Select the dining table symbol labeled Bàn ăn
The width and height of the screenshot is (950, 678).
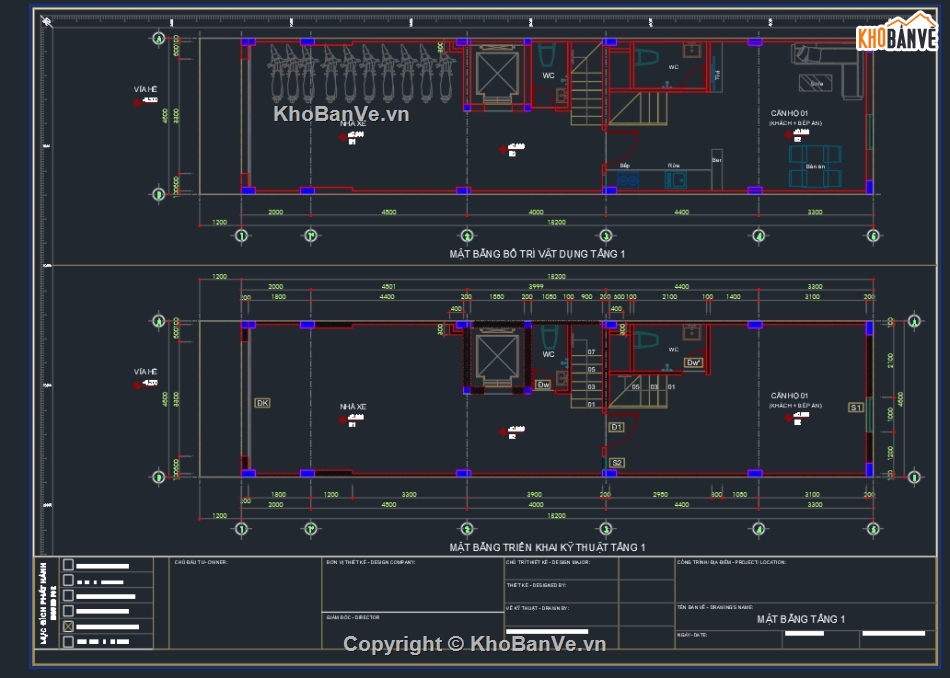coord(815,166)
